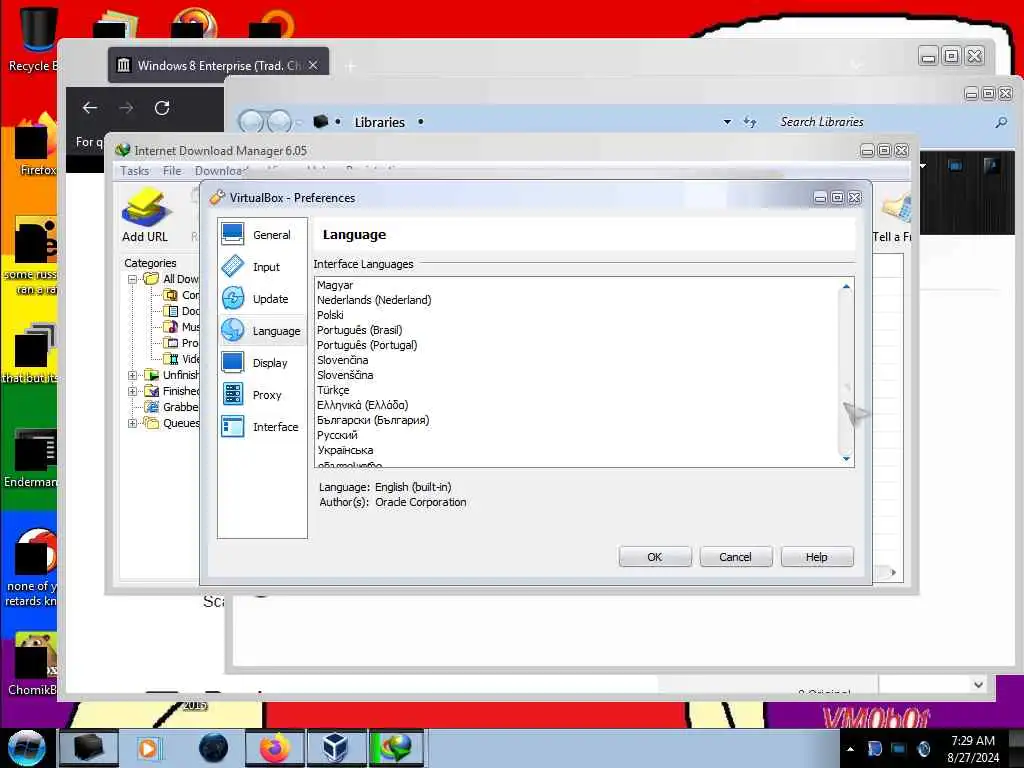
Task: Open the Display preferences section
Action: tap(262, 362)
